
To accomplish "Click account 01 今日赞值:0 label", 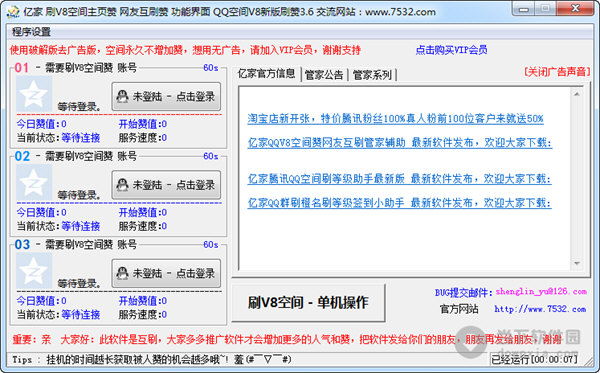I will (x=41, y=124).
